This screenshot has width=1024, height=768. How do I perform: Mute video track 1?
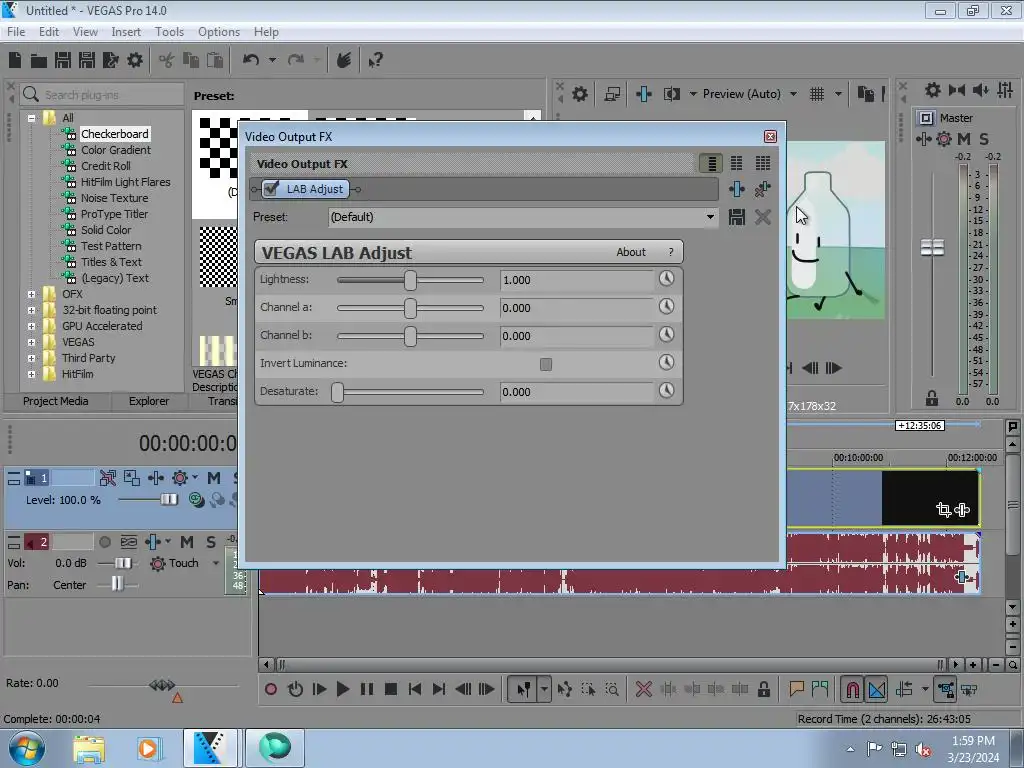click(214, 478)
